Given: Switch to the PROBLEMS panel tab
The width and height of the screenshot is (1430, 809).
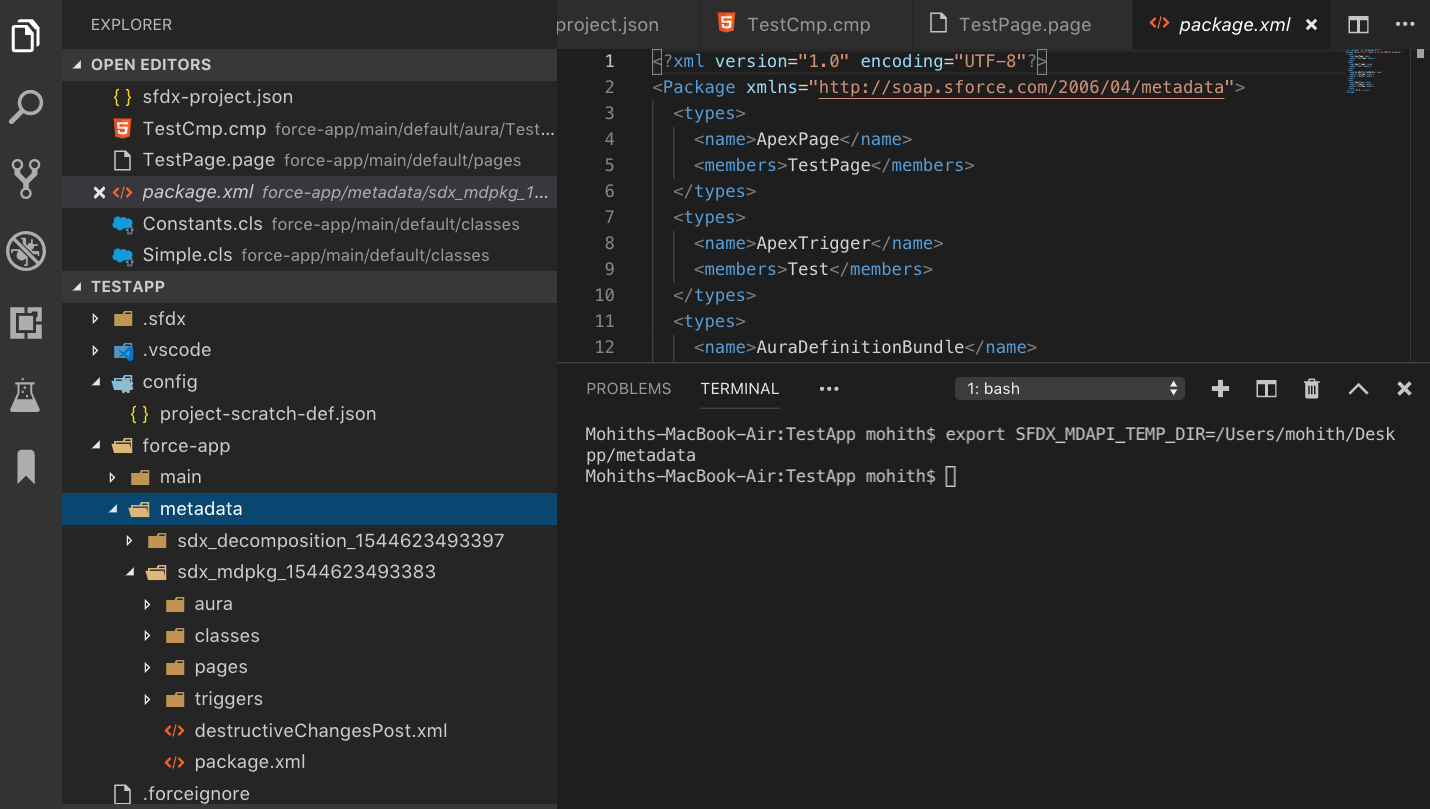Looking at the screenshot, I should click(628, 389).
